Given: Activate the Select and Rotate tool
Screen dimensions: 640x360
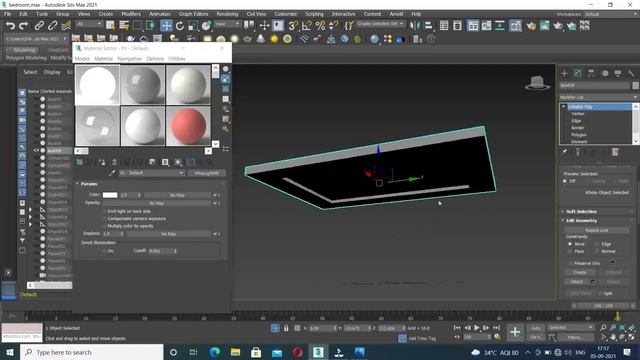Looking at the screenshot, I should pos(180,26).
